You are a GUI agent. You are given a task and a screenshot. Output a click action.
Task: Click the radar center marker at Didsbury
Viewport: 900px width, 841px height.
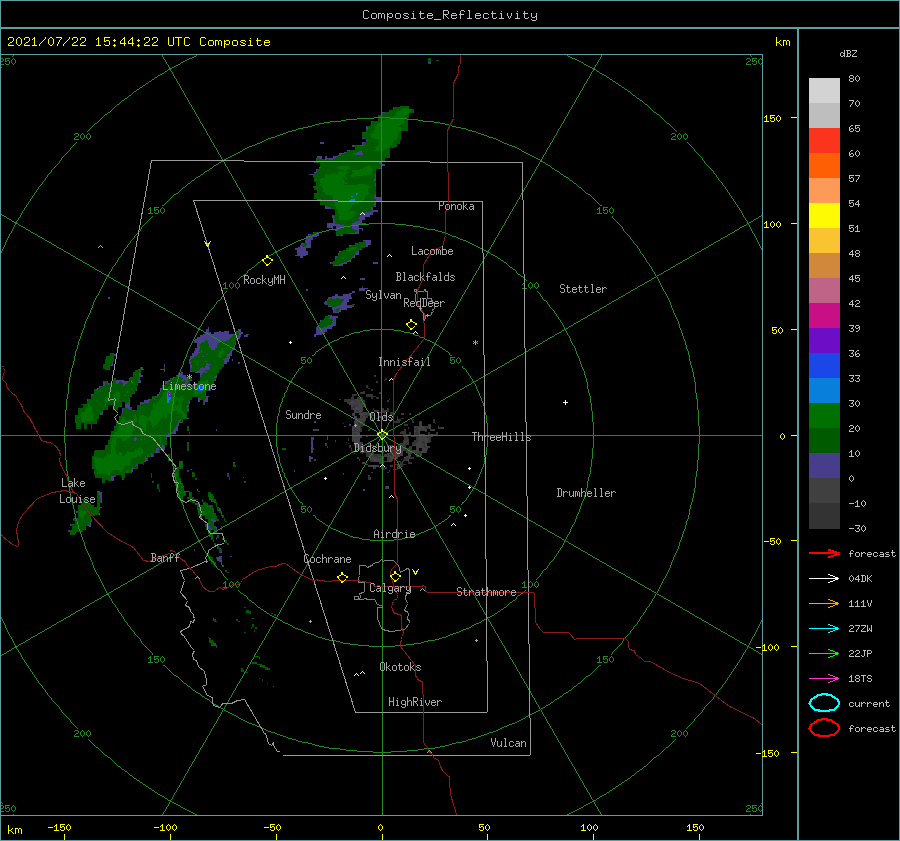(x=382, y=435)
